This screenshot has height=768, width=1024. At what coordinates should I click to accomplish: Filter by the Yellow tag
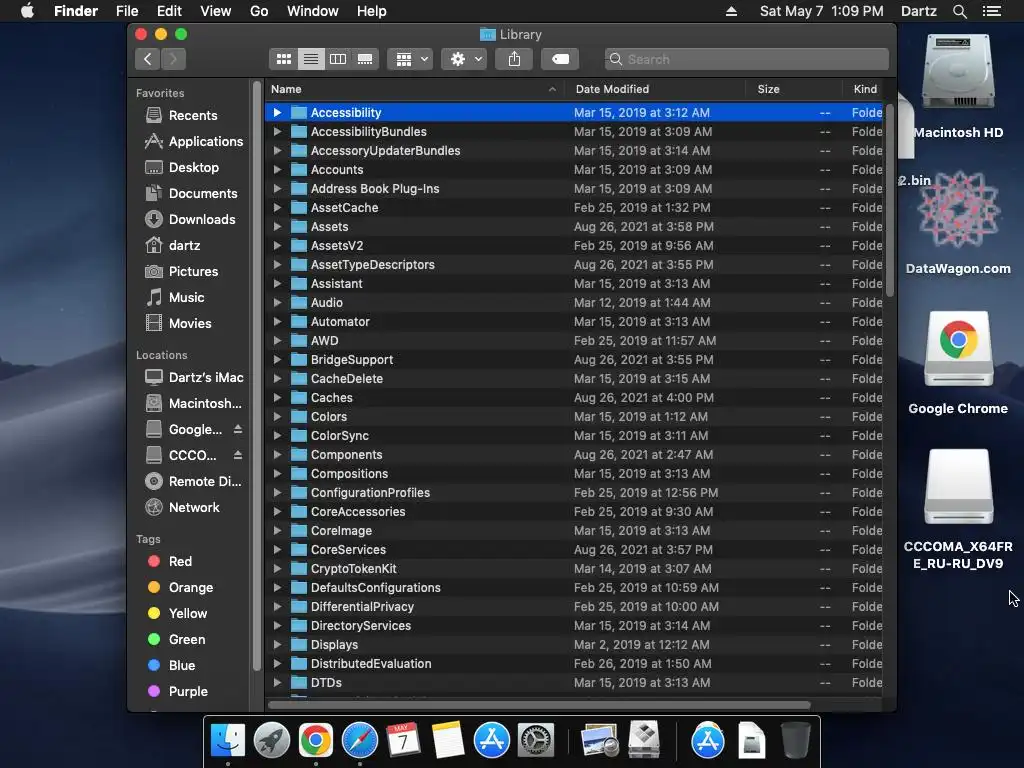(x=177, y=614)
